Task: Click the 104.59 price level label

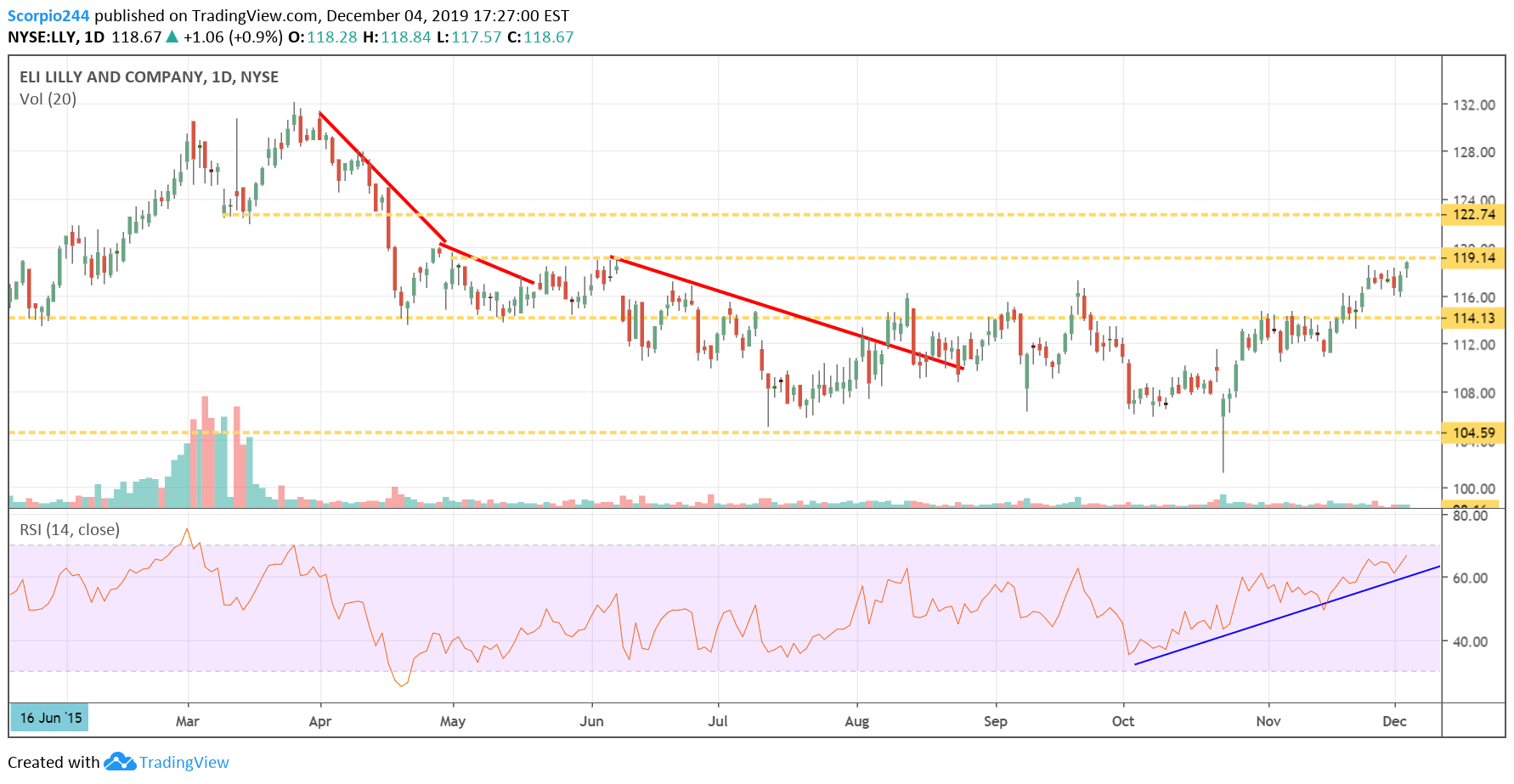Action: click(1474, 433)
